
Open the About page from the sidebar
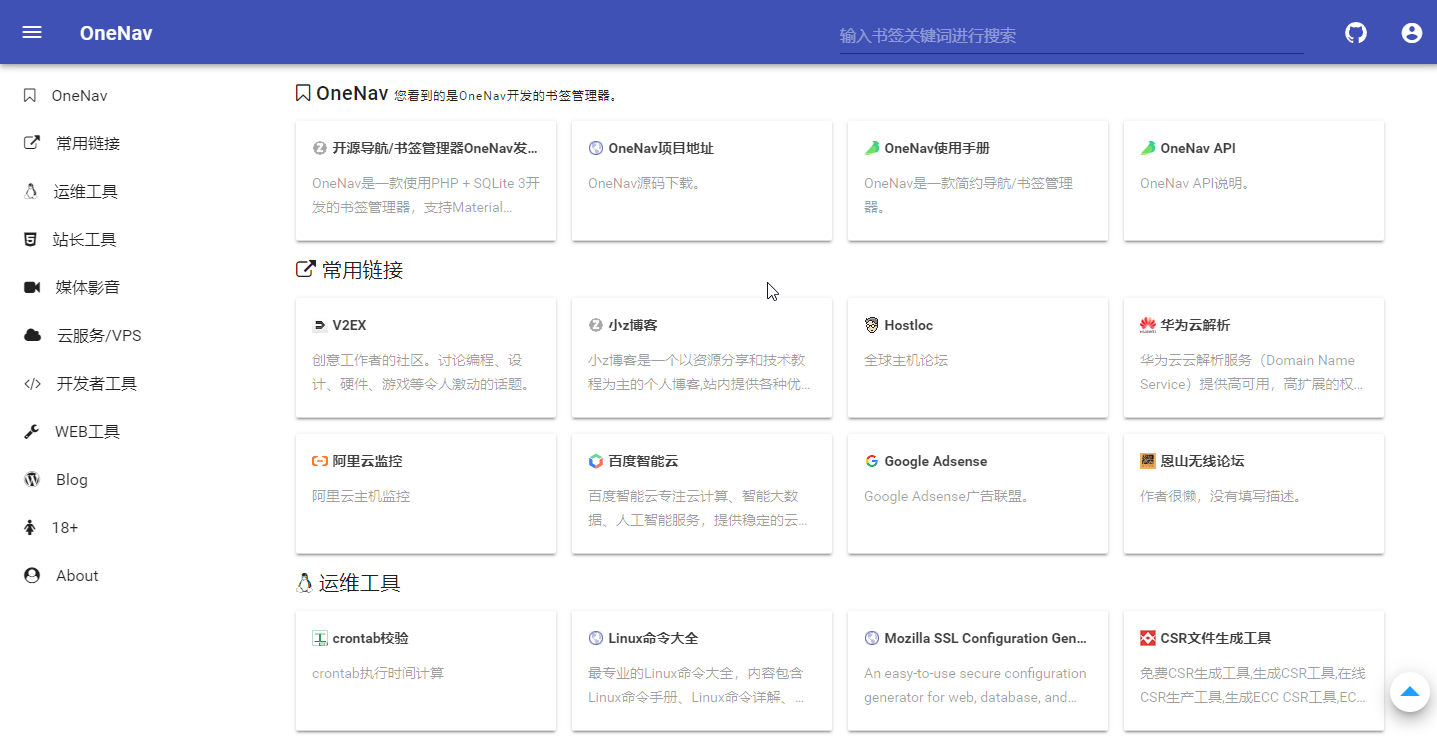click(78, 575)
